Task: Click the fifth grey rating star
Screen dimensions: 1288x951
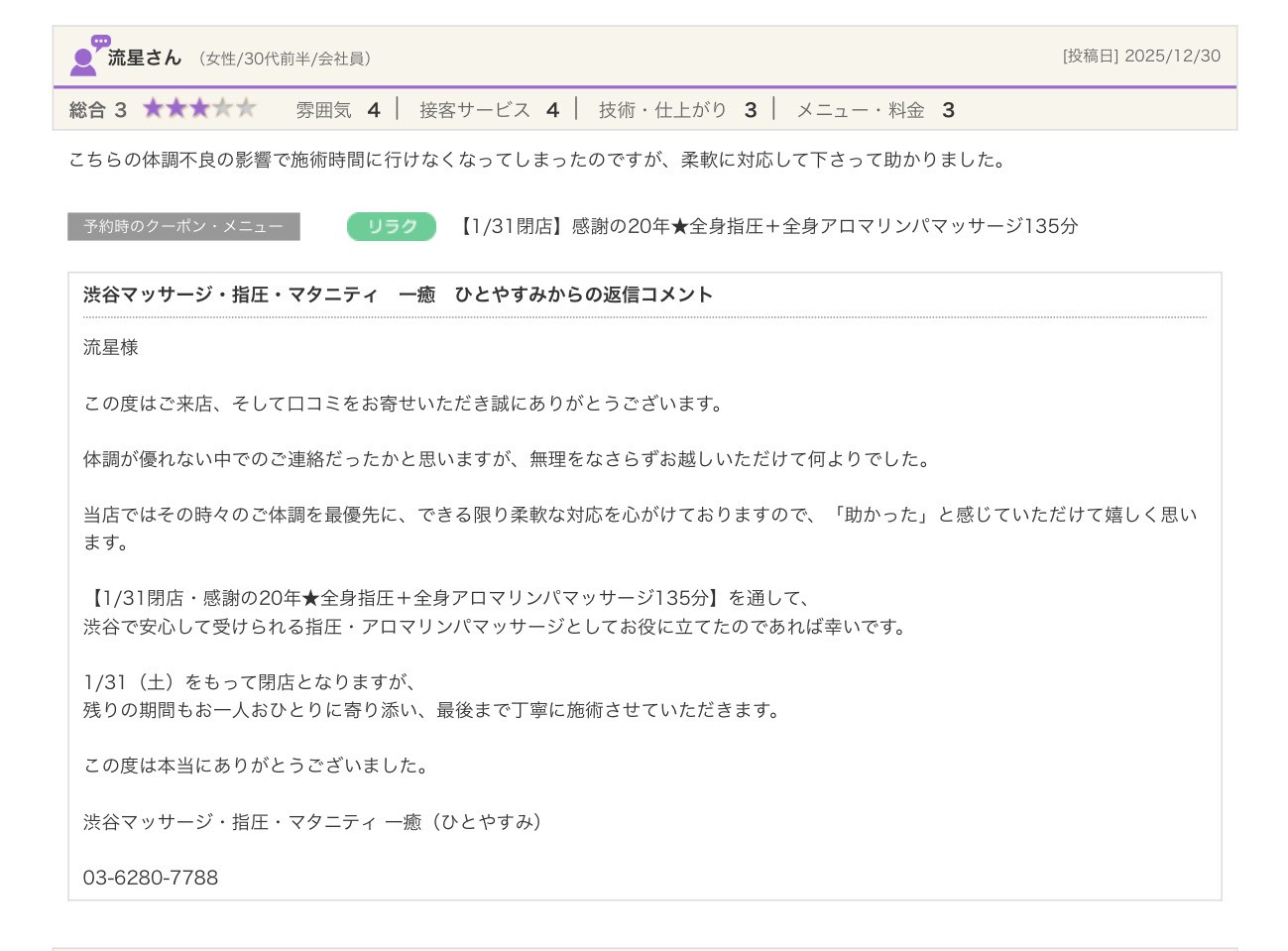Action: point(246,108)
